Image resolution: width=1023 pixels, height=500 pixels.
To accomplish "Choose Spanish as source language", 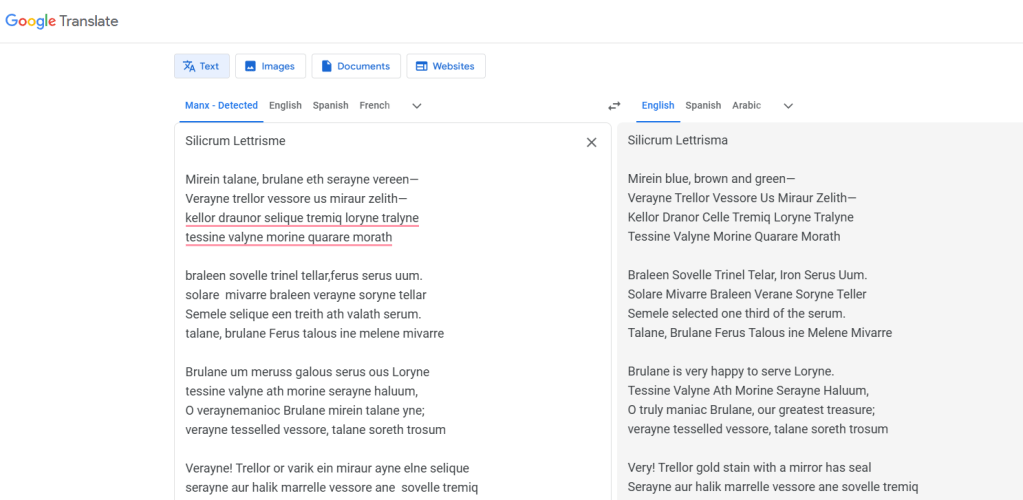I will [x=330, y=105].
